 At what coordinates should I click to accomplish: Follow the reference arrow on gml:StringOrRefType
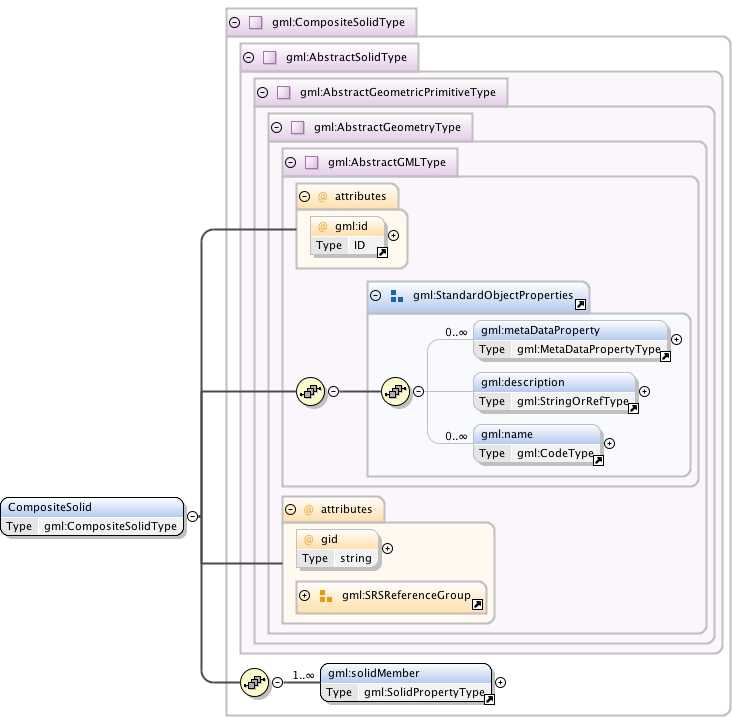[633, 408]
